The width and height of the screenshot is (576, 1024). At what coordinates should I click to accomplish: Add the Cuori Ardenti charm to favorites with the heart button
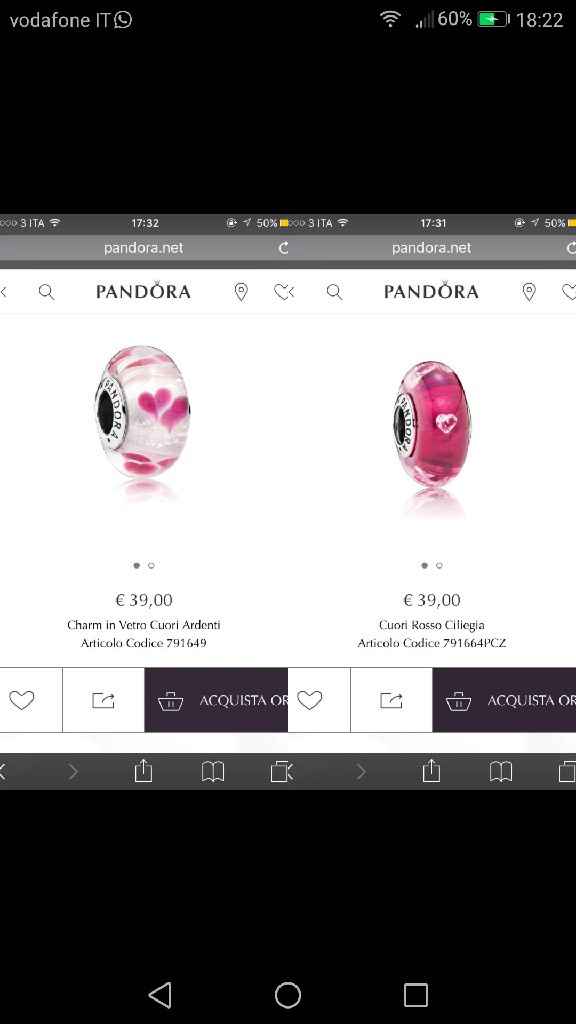22,700
